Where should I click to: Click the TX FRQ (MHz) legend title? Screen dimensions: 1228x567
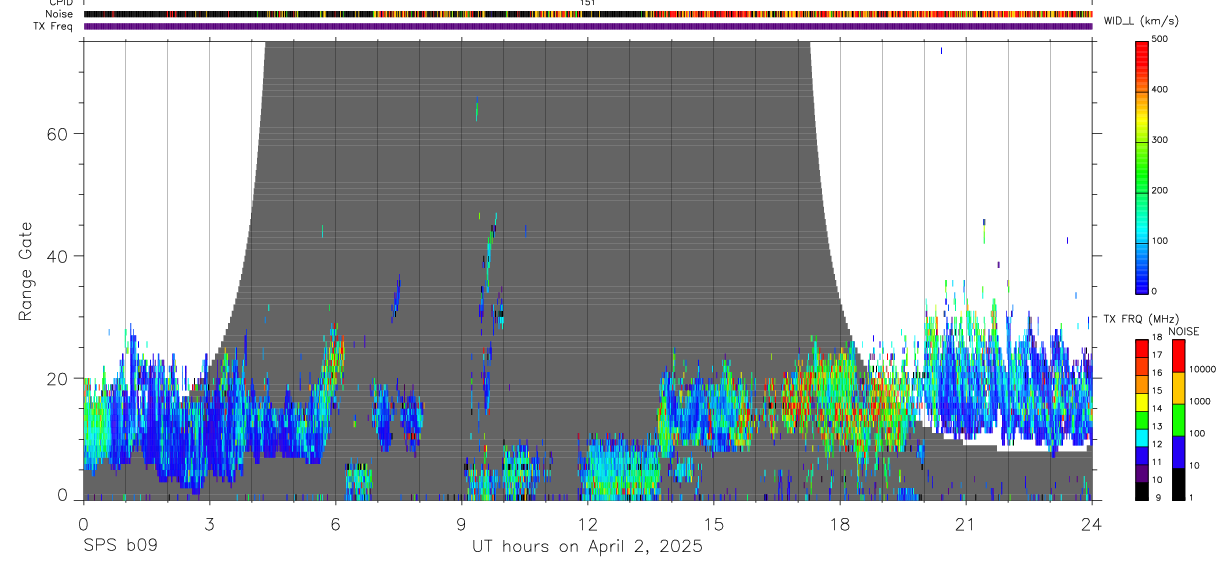1141,319
